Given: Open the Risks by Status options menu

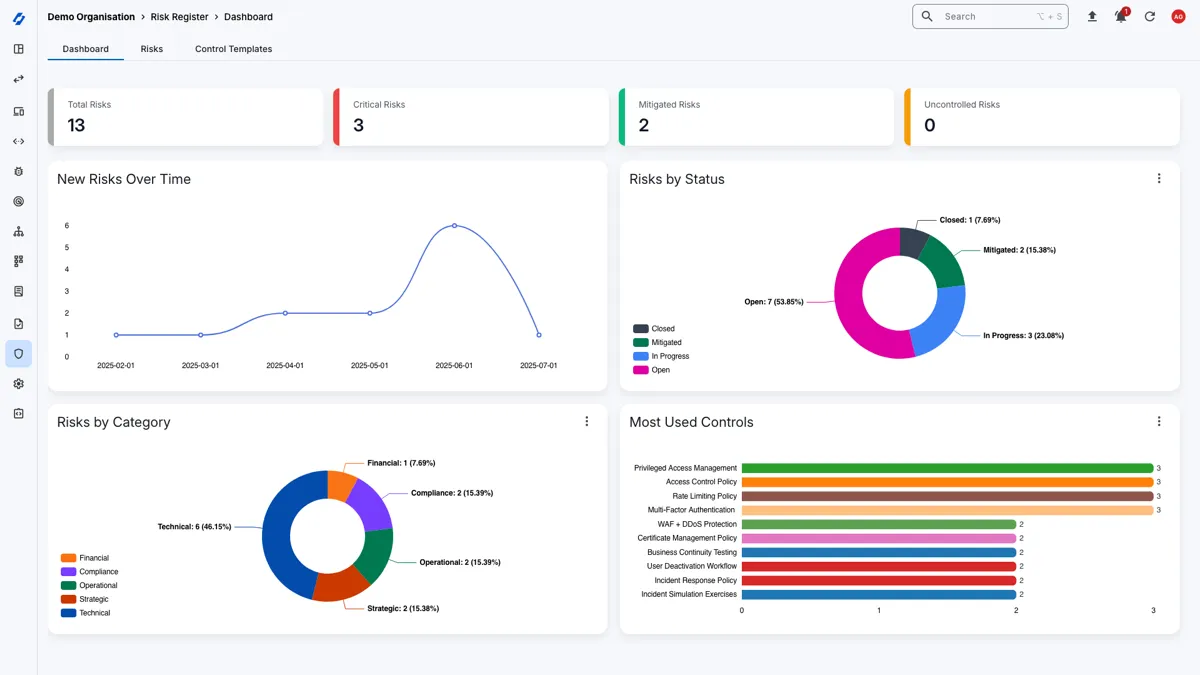Looking at the screenshot, I should click(1159, 178).
